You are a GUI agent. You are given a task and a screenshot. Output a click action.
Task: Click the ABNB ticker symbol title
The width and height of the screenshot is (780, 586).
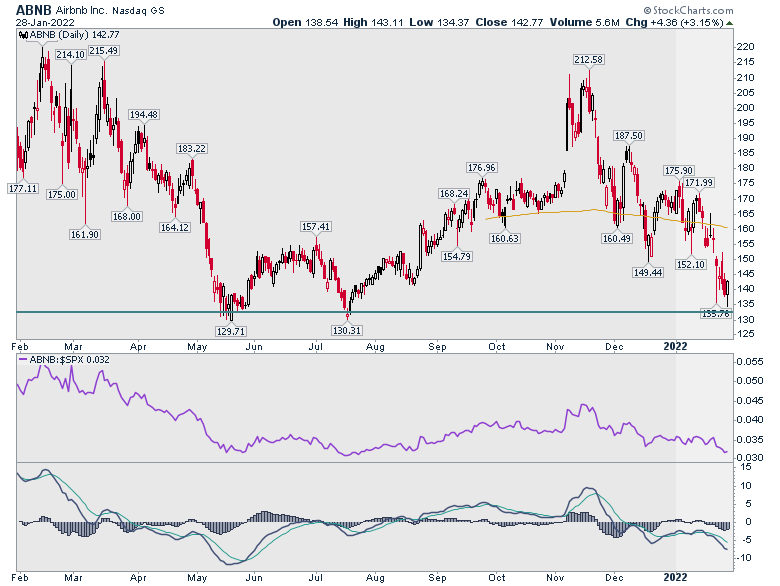(33, 10)
